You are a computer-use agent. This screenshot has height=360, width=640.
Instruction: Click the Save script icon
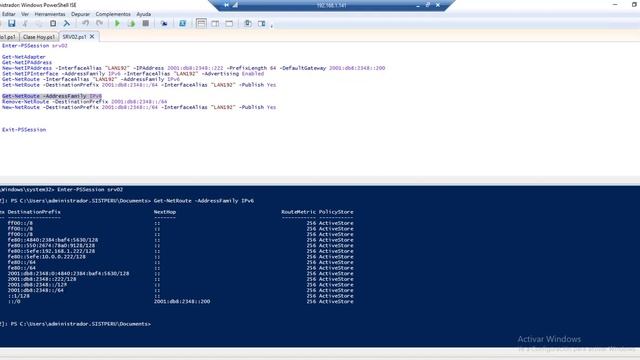pos(11,24)
